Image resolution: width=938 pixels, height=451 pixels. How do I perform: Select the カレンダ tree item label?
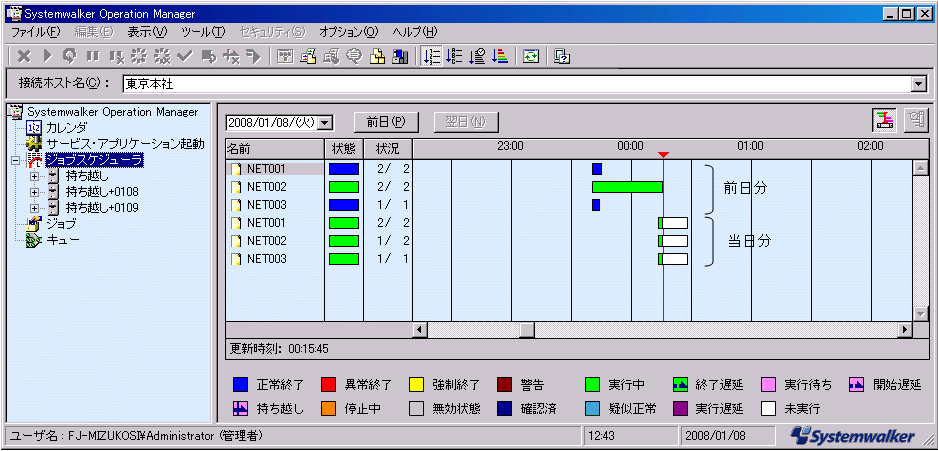point(66,127)
